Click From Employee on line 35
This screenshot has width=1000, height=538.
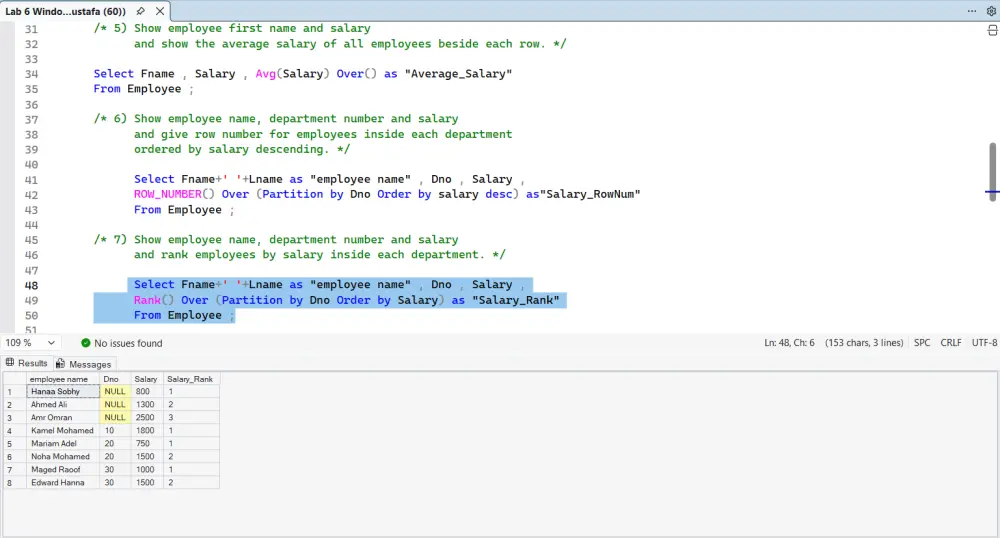pyautogui.click(x=137, y=89)
